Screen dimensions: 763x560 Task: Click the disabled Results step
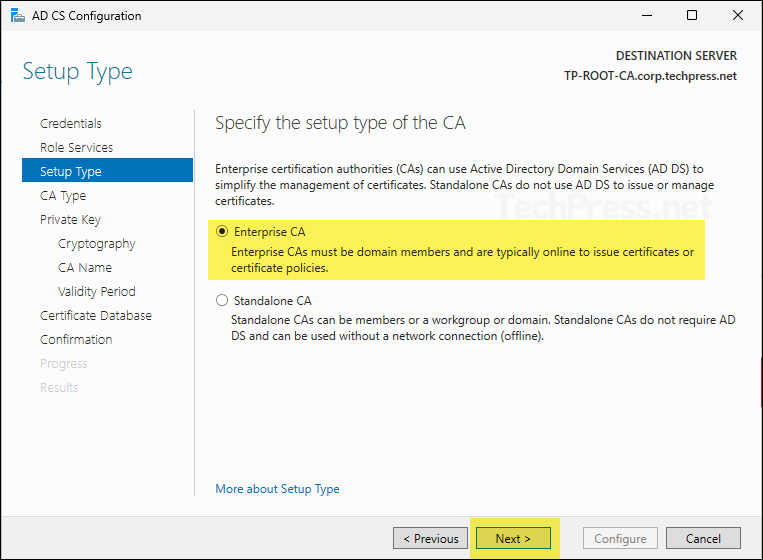pyautogui.click(x=59, y=387)
